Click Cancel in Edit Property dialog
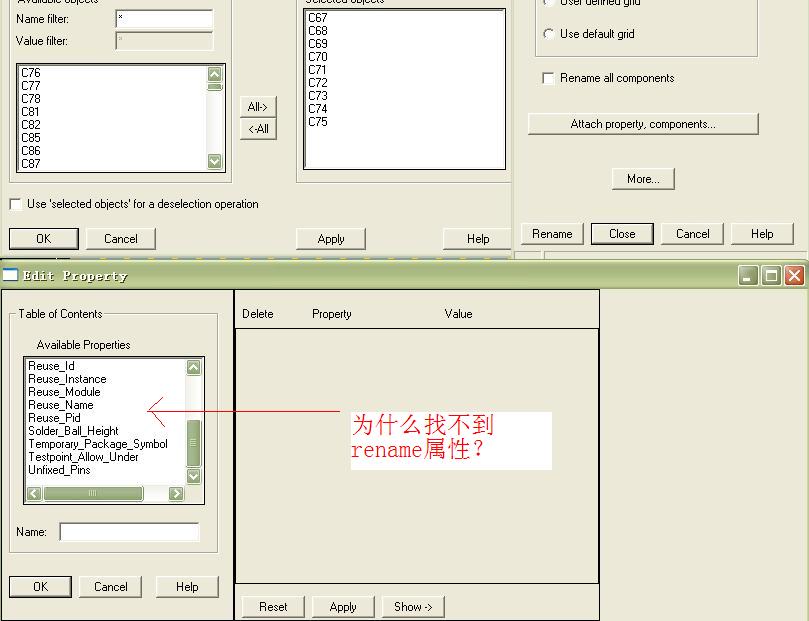Viewport: 809px width, 621px height. point(111,587)
